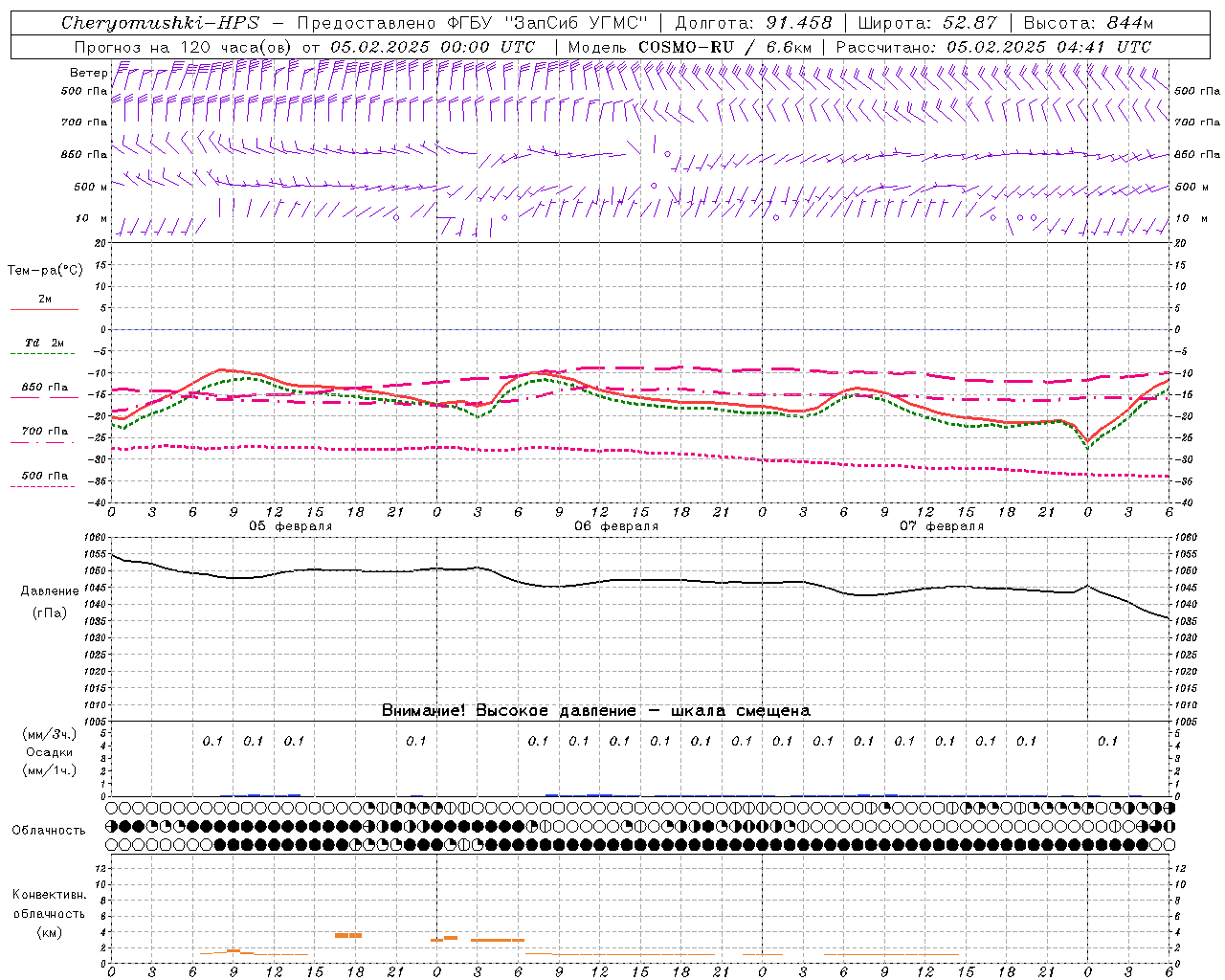Click the provider text ФГБУ "ЗапСиб УГМС"
Screen dimensions: 1225x980
[546, 23]
